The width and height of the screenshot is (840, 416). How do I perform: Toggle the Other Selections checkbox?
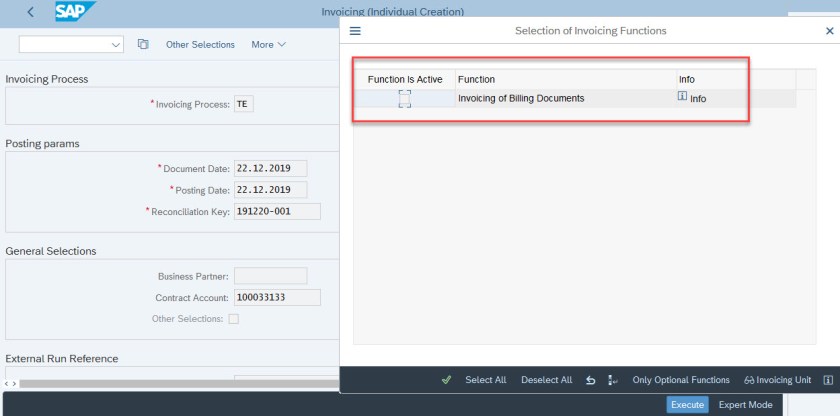(x=234, y=319)
